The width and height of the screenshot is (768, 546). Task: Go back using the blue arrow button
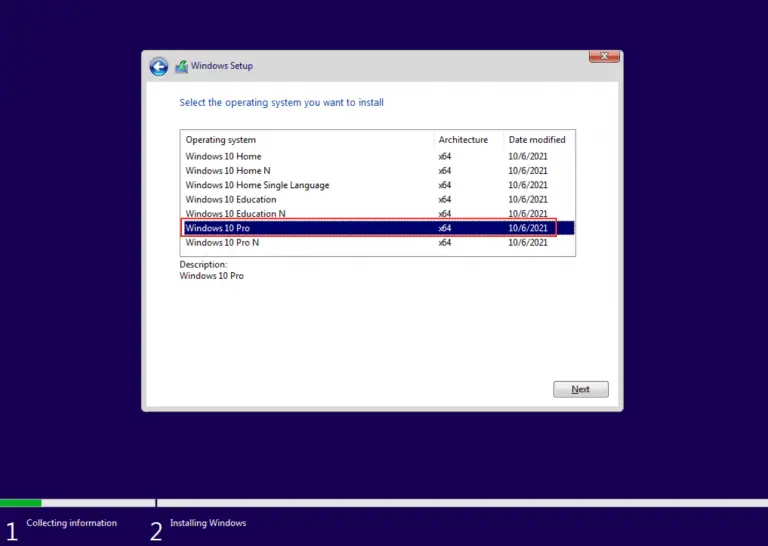point(159,66)
